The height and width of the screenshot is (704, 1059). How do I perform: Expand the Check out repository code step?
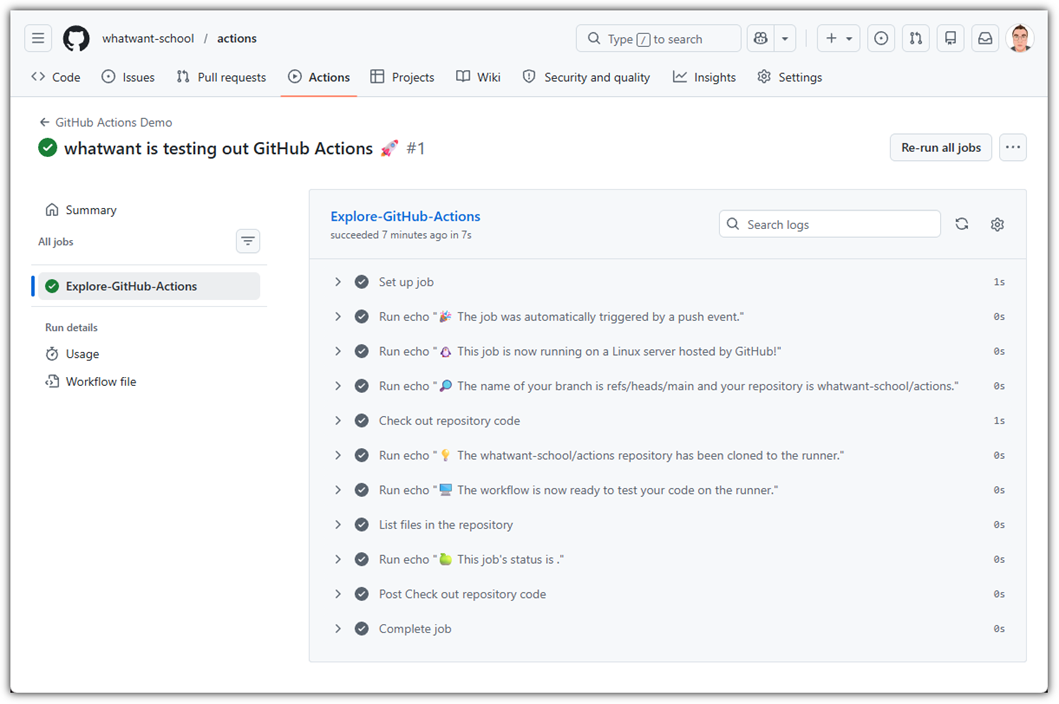(x=338, y=421)
